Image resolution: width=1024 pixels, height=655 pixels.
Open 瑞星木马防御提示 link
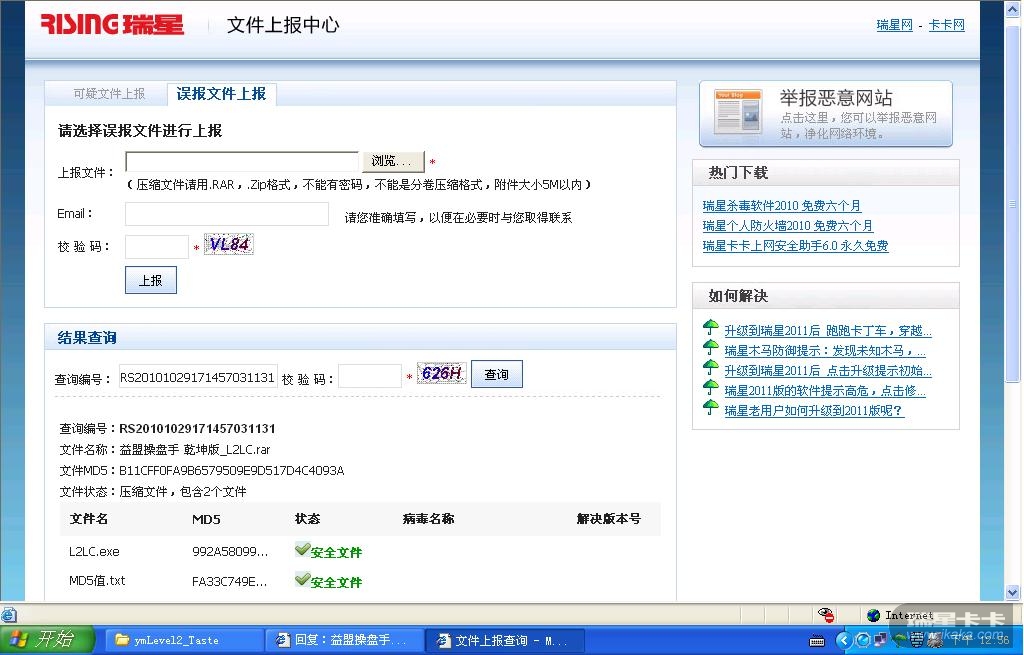[825, 351]
